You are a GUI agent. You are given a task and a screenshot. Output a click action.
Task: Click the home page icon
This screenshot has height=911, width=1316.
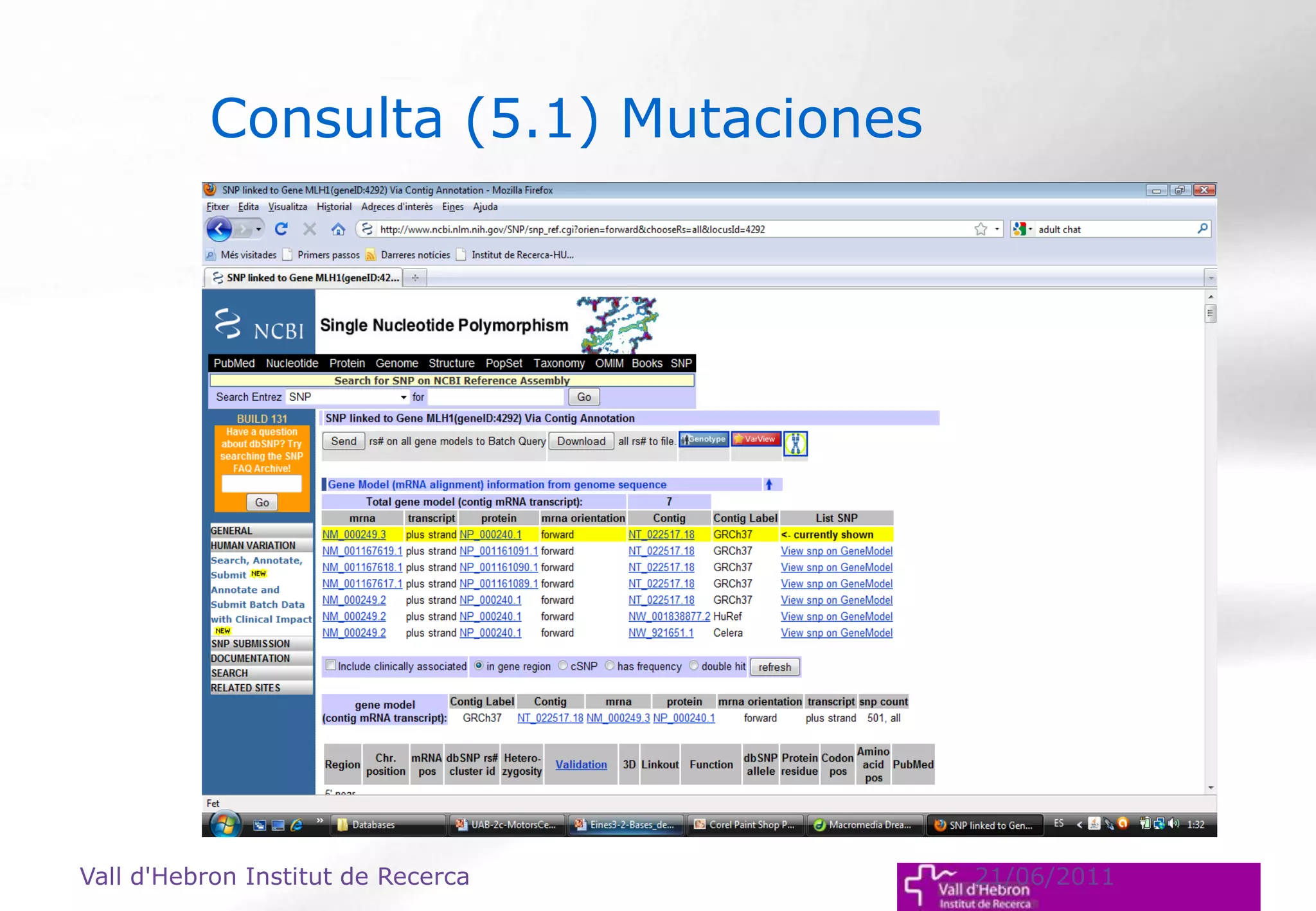[338, 229]
